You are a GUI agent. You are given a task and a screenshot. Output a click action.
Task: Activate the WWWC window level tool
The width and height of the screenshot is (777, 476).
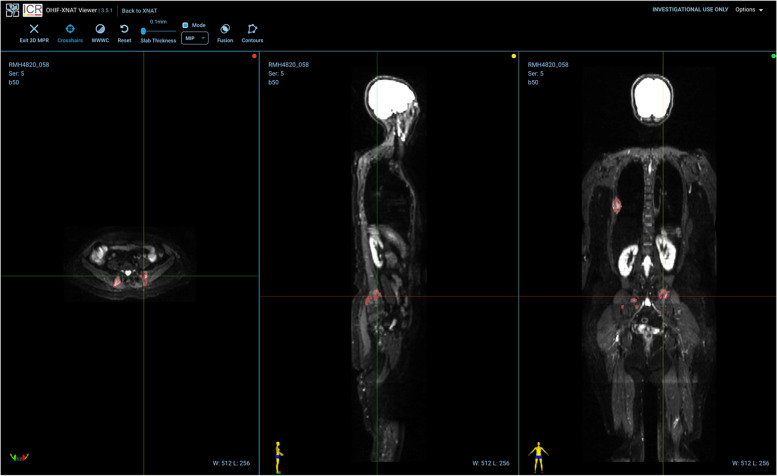[100, 30]
